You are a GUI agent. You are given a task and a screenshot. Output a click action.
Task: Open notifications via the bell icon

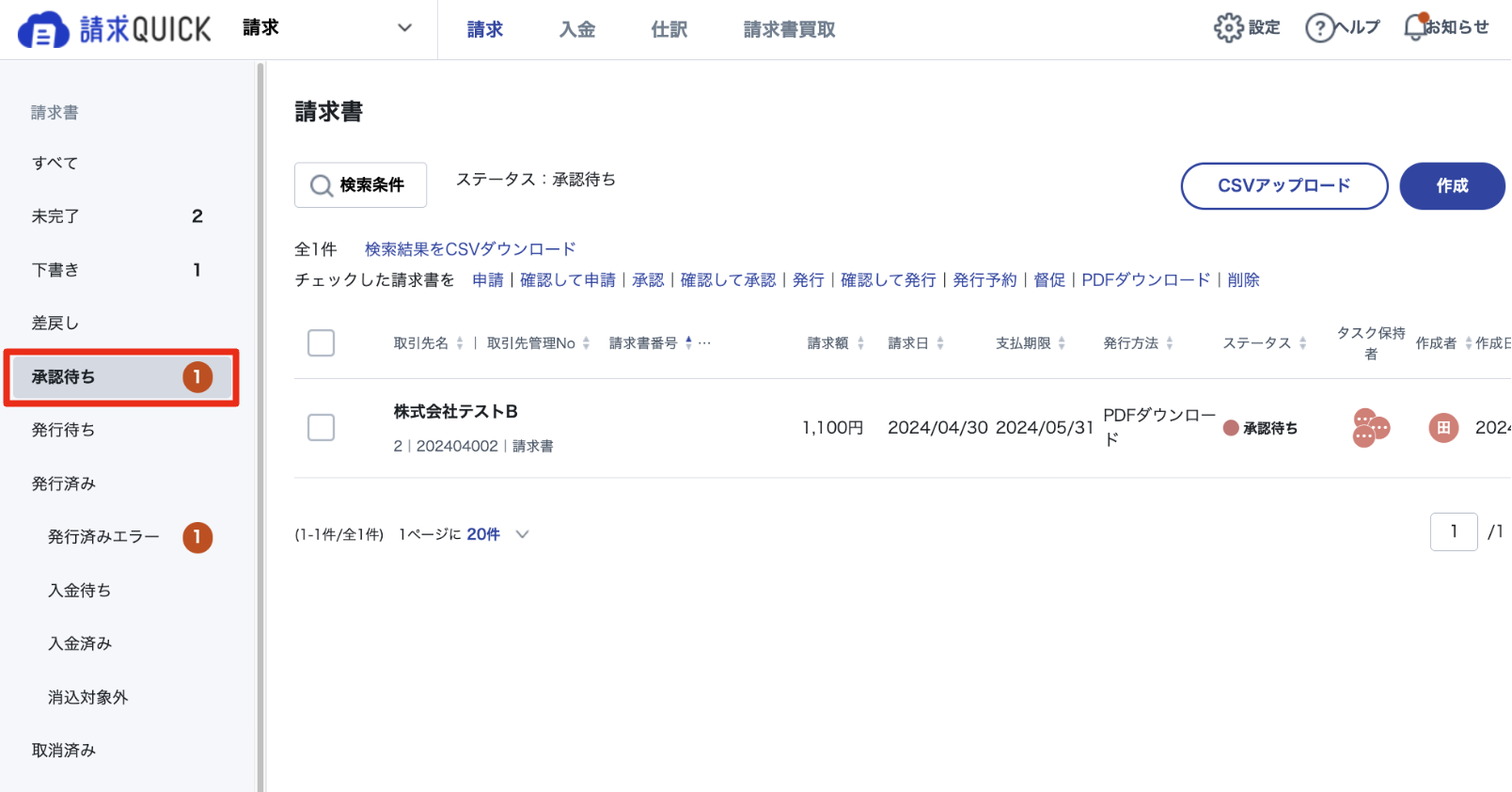(1416, 26)
